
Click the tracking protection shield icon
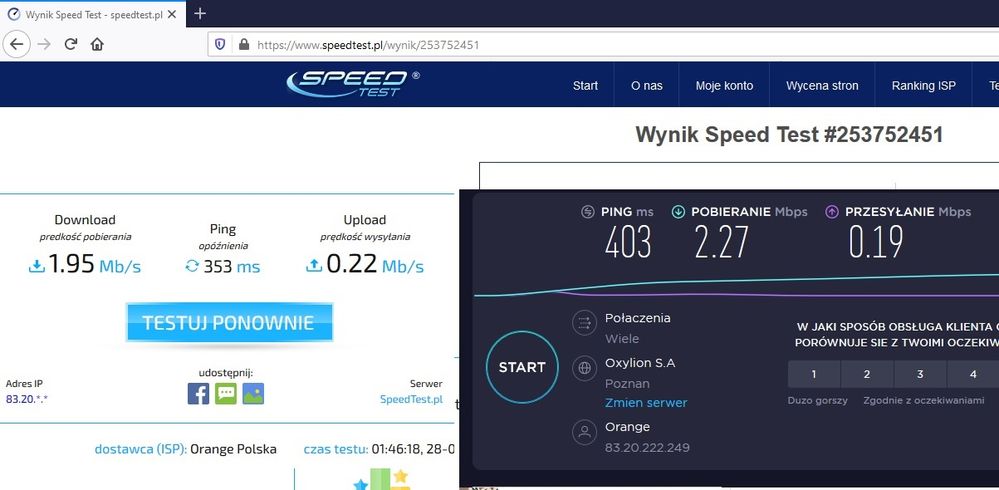[220, 44]
